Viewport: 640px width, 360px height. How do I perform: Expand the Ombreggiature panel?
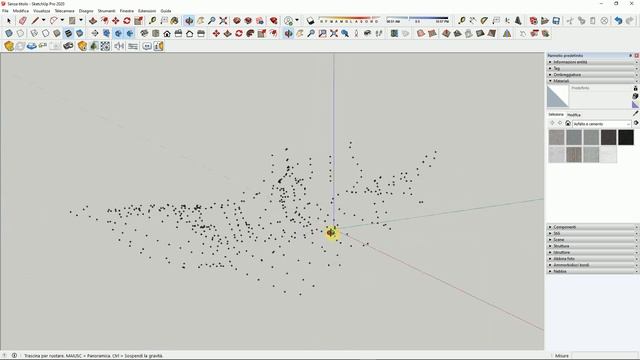[x=593, y=75]
